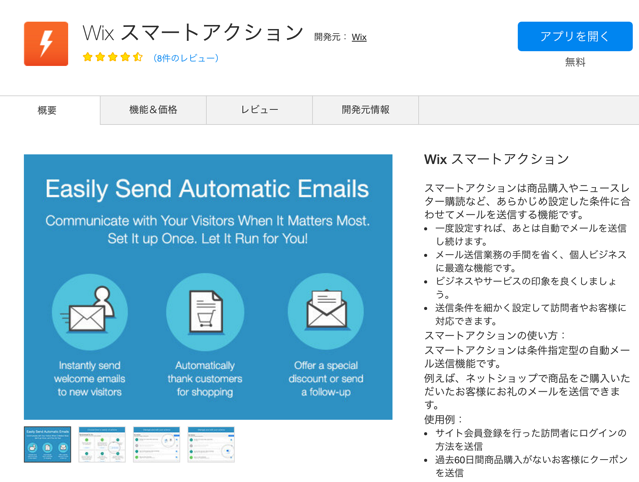639x482 pixels.
Task: Open the 開発元情報 tab
Action: pyautogui.click(x=366, y=110)
